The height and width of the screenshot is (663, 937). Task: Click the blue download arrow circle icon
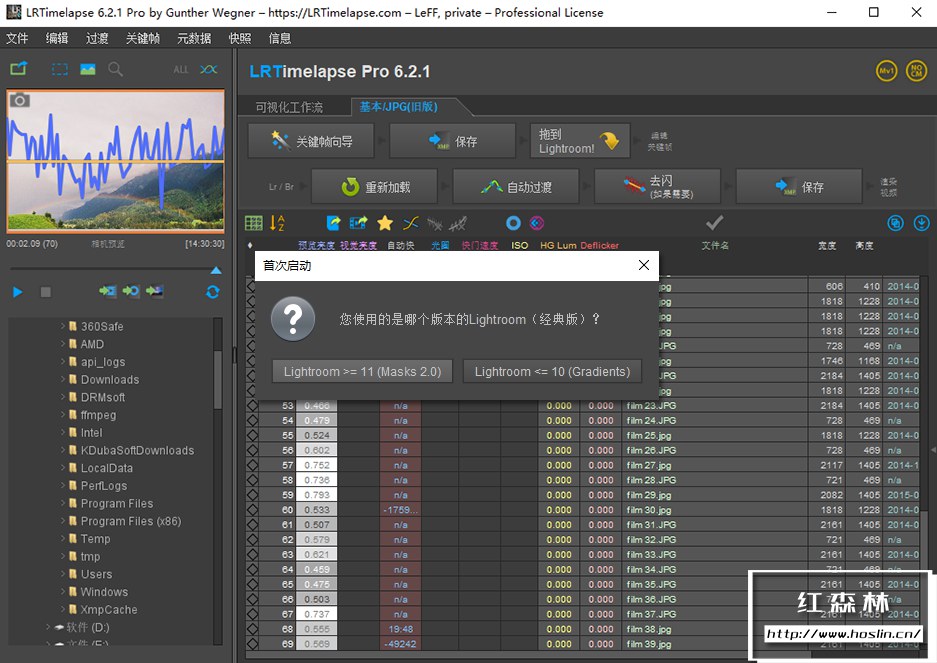point(921,224)
